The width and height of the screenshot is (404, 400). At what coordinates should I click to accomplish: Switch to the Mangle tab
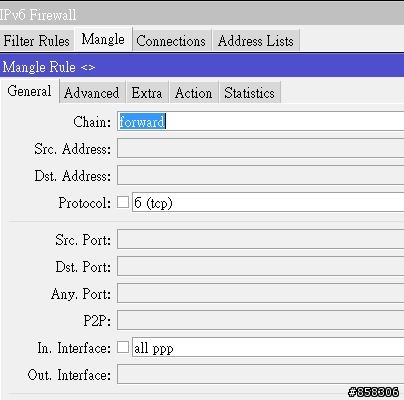tap(103, 39)
